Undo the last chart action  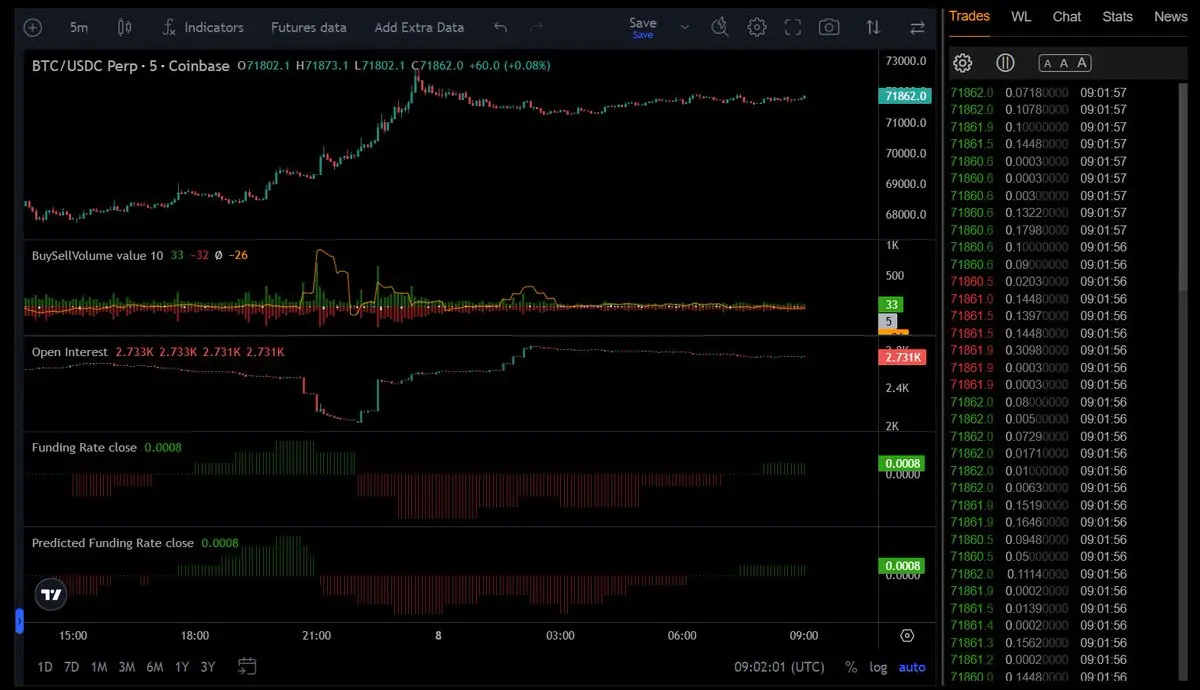501,28
